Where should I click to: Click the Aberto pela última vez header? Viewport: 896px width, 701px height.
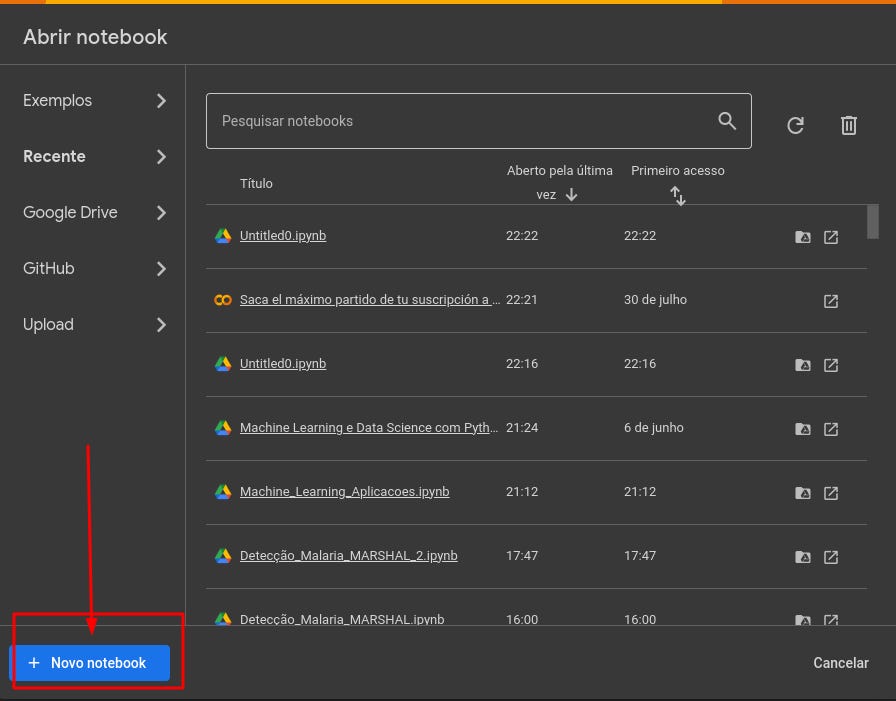(x=559, y=182)
